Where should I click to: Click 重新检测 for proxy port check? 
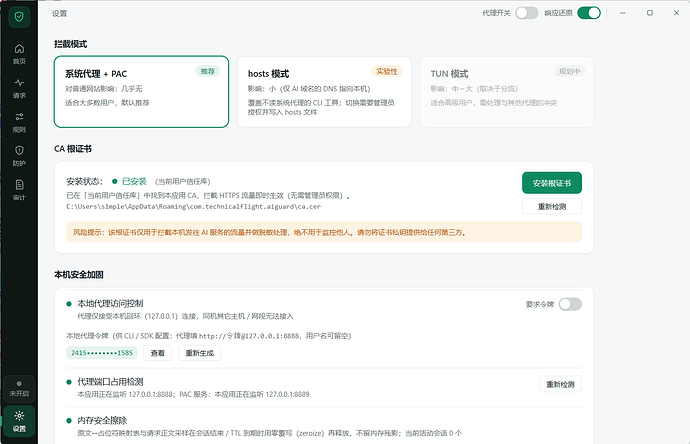560,384
